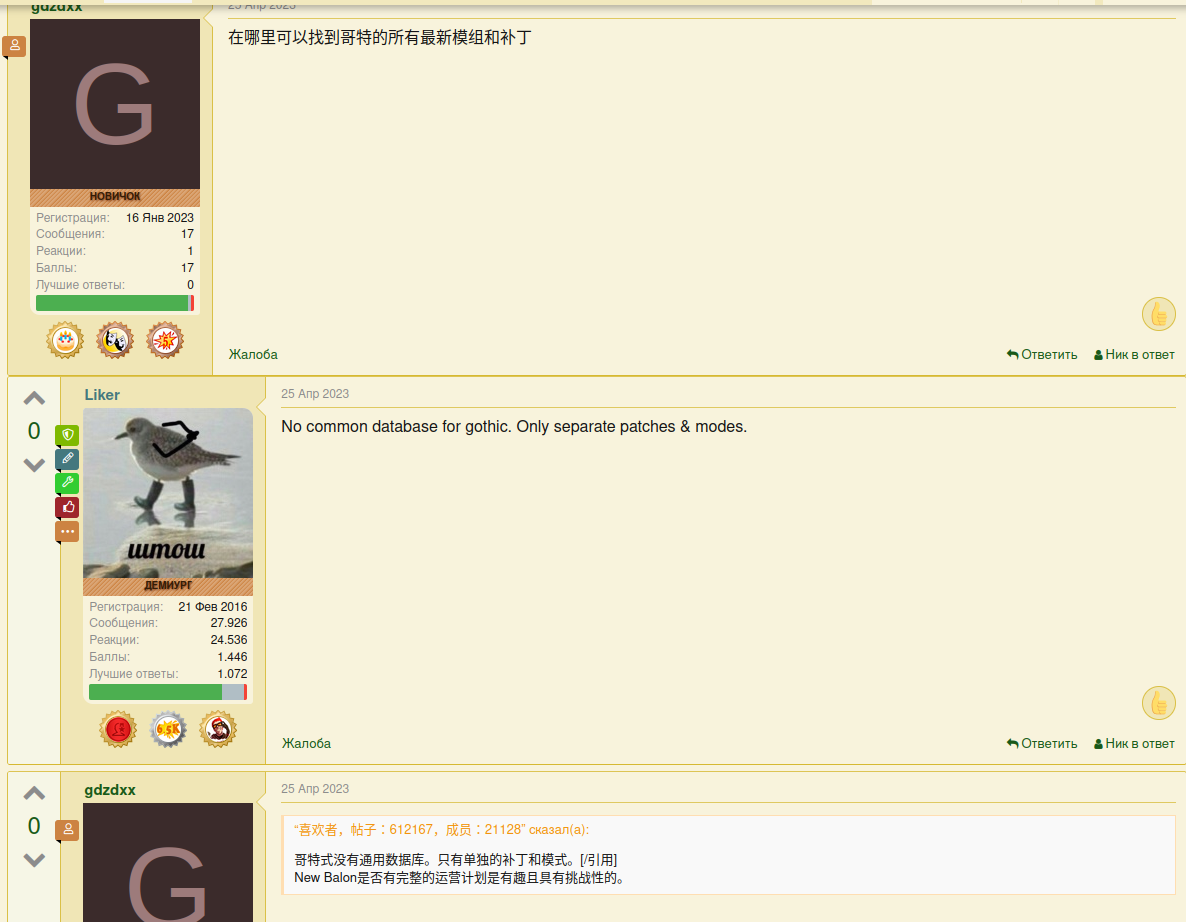1186x922 pixels.
Task: Click Liker registration date 21 Фев 2016
Action: tap(213, 606)
